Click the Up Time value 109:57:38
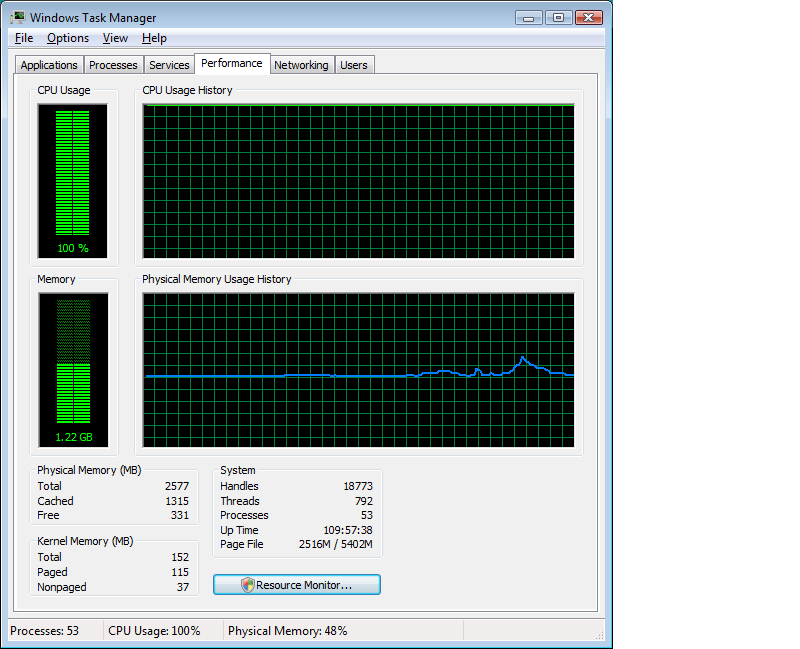Image resolution: width=800 pixels, height=649 pixels. click(x=348, y=530)
